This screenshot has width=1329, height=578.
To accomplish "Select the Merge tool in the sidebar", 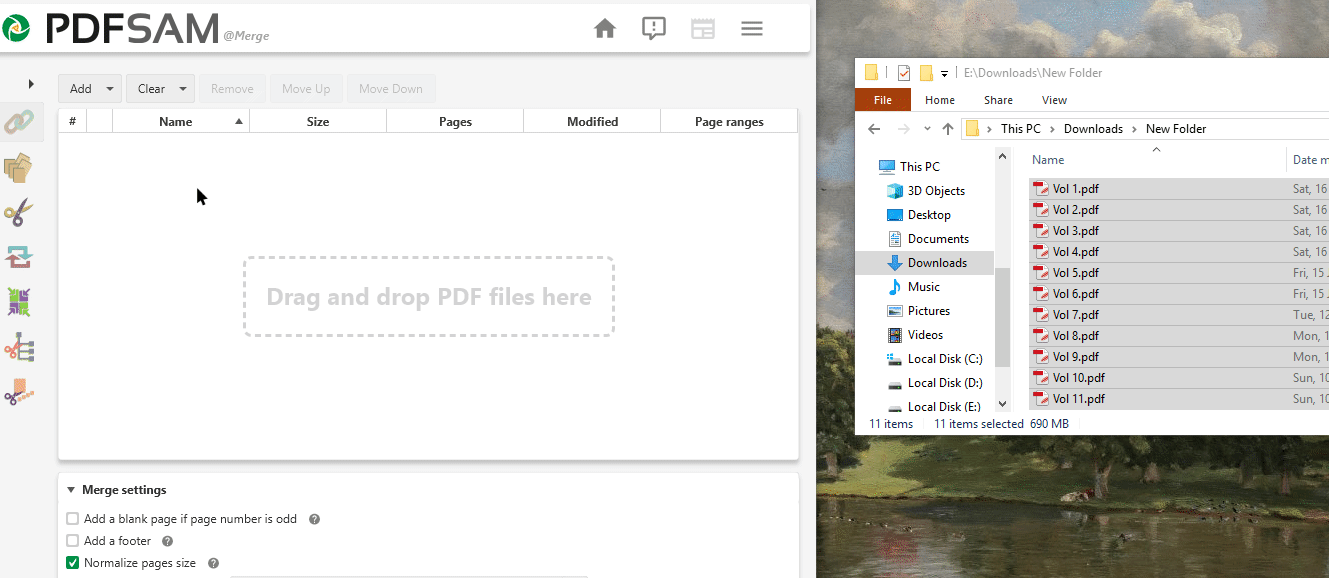I will [x=20, y=122].
